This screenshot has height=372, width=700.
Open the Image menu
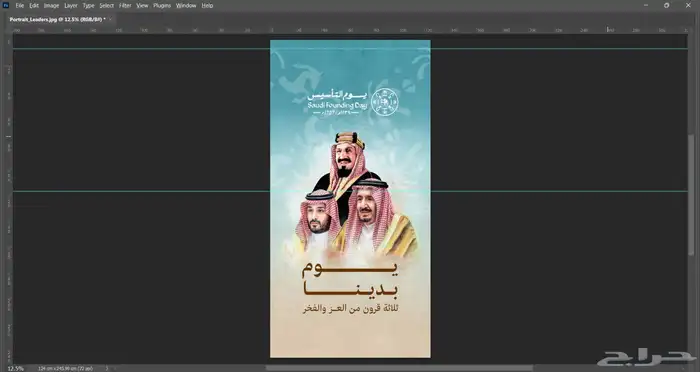tap(51, 5)
